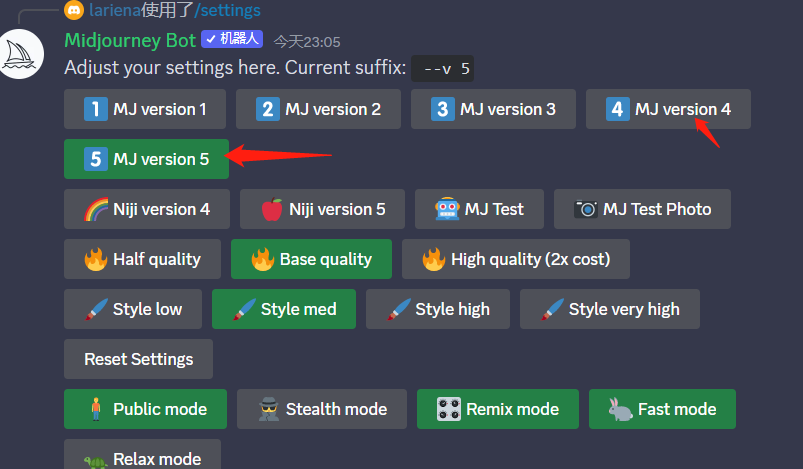Image resolution: width=803 pixels, height=469 pixels.
Task: Enable MJ Test with robot icon
Action: (x=479, y=209)
